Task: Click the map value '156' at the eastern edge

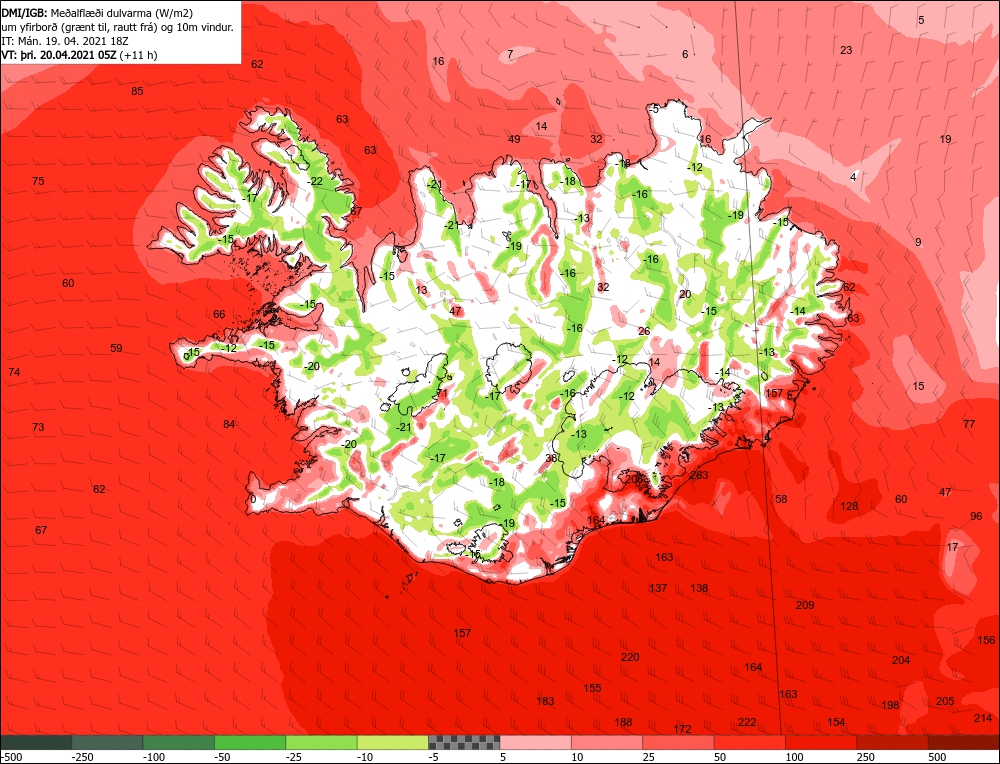Action: click(987, 640)
